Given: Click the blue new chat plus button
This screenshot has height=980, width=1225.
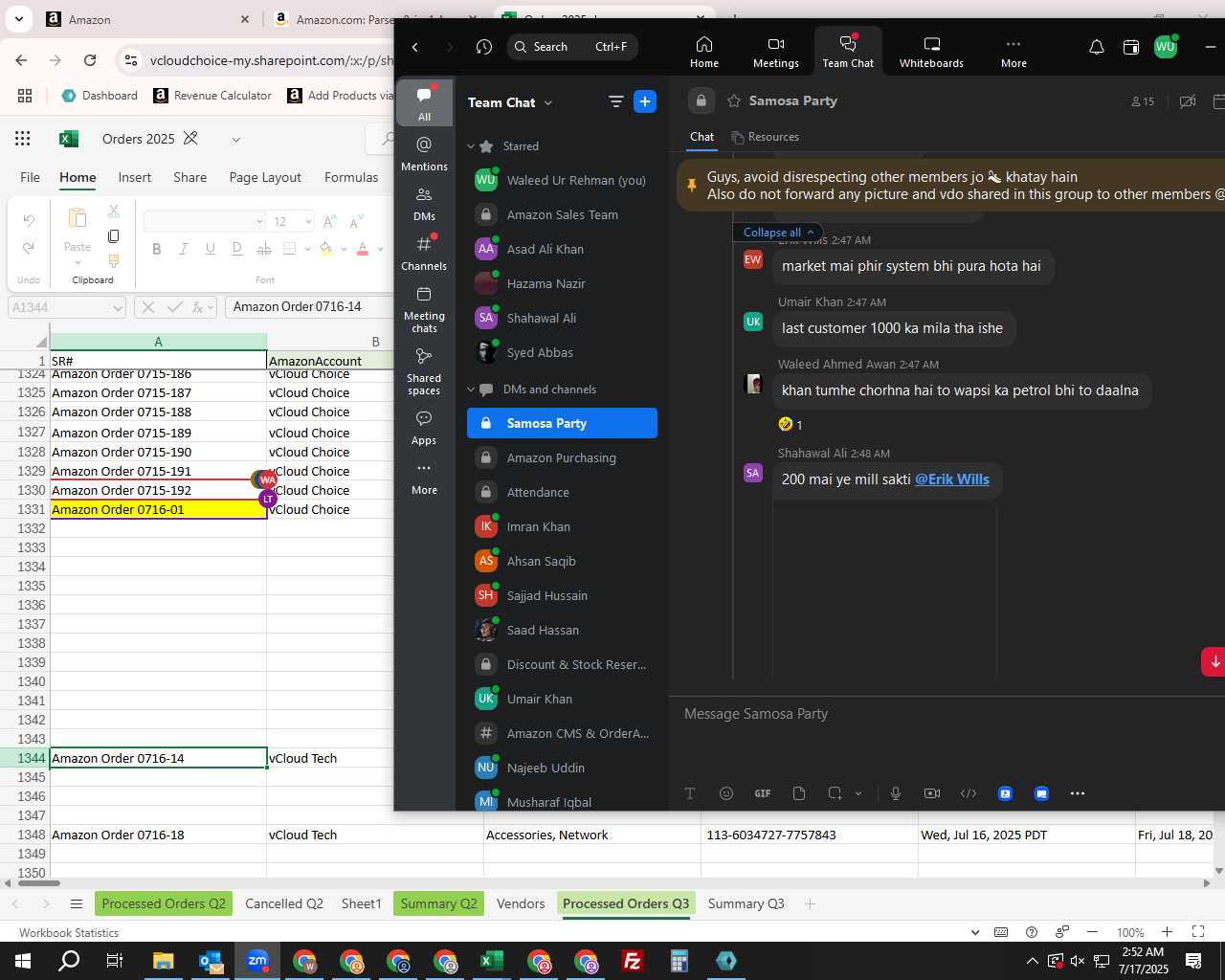Looking at the screenshot, I should pos(645,101).
